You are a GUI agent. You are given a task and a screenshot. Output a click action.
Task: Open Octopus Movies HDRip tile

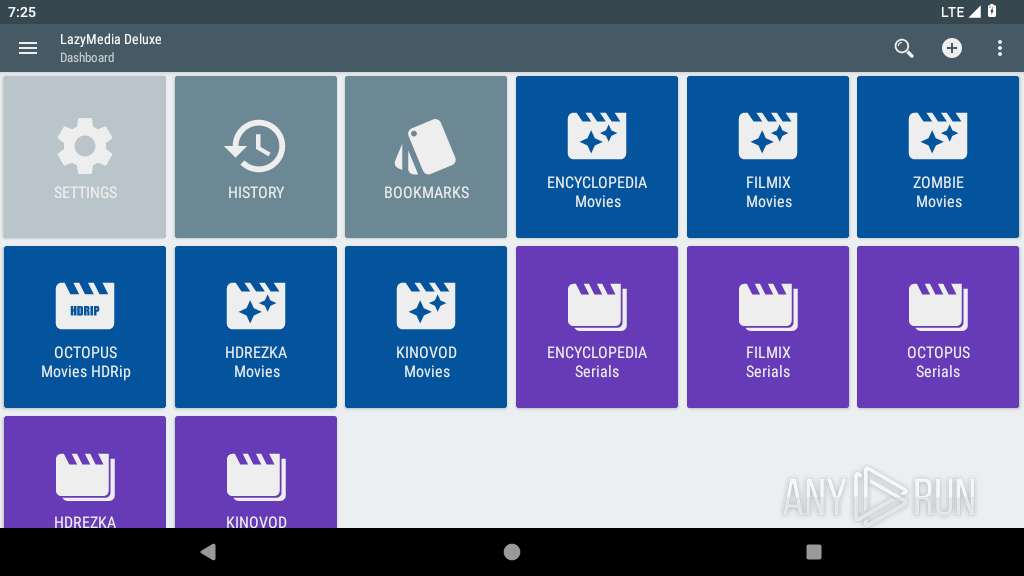[85, 327]
